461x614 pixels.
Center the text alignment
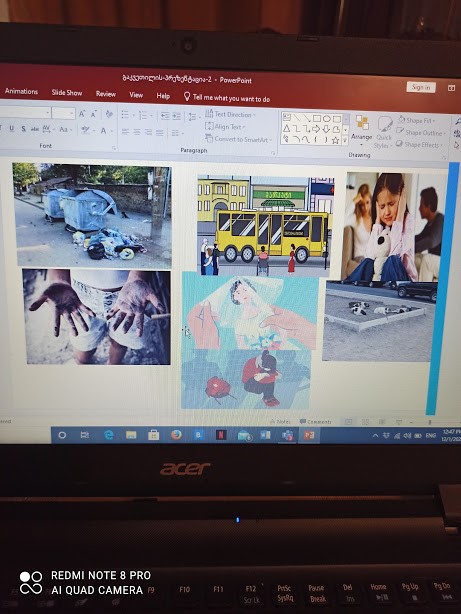point(137,132)
